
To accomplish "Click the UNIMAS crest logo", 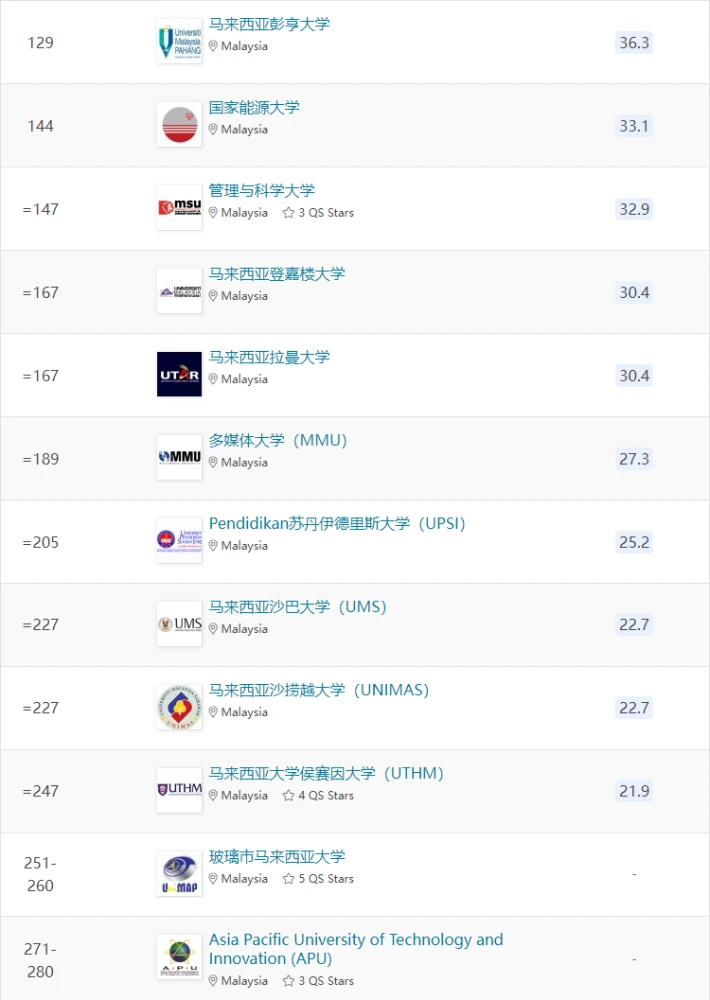I will [179, 708].
